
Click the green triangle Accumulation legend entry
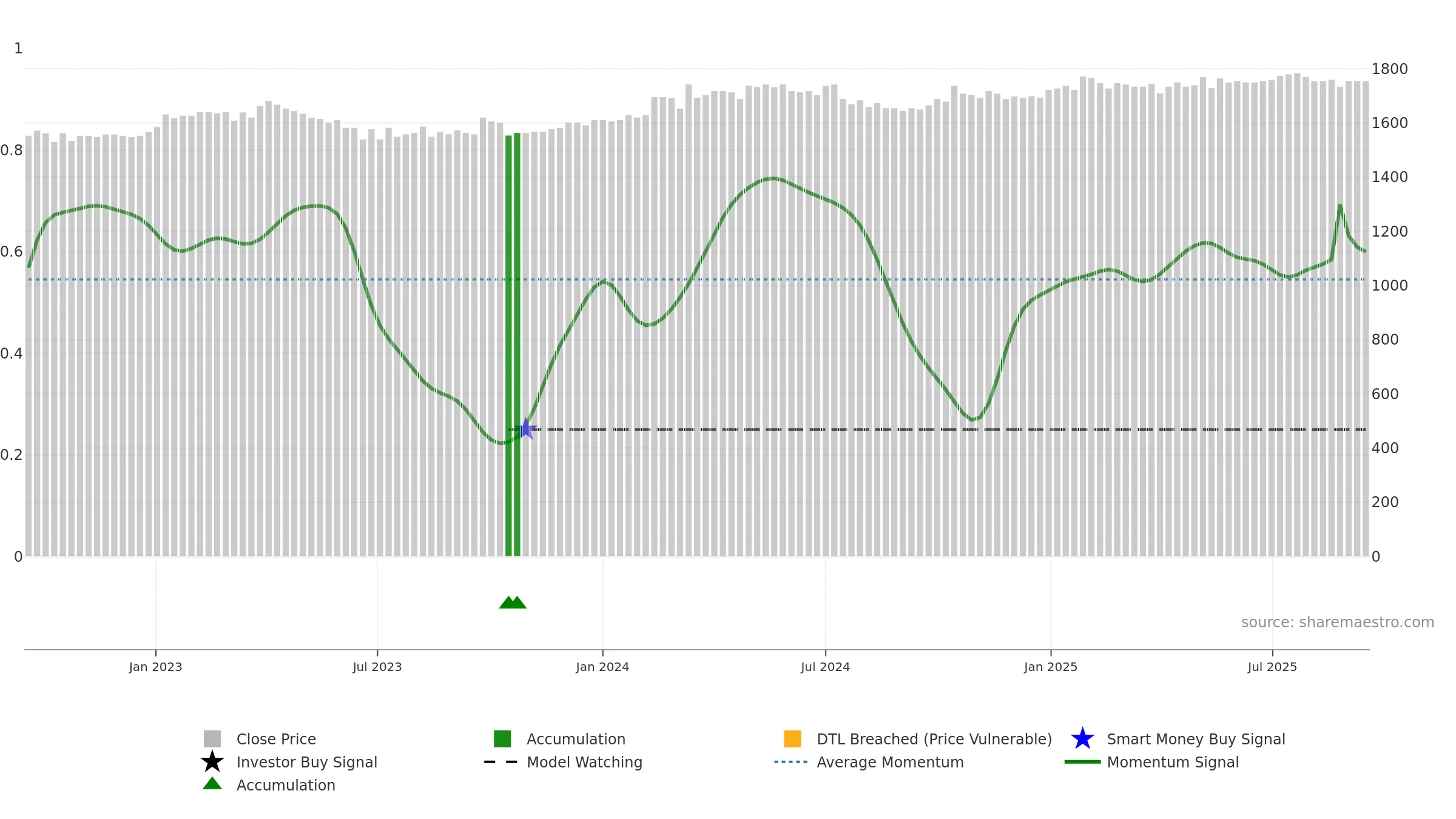(269, 785)
